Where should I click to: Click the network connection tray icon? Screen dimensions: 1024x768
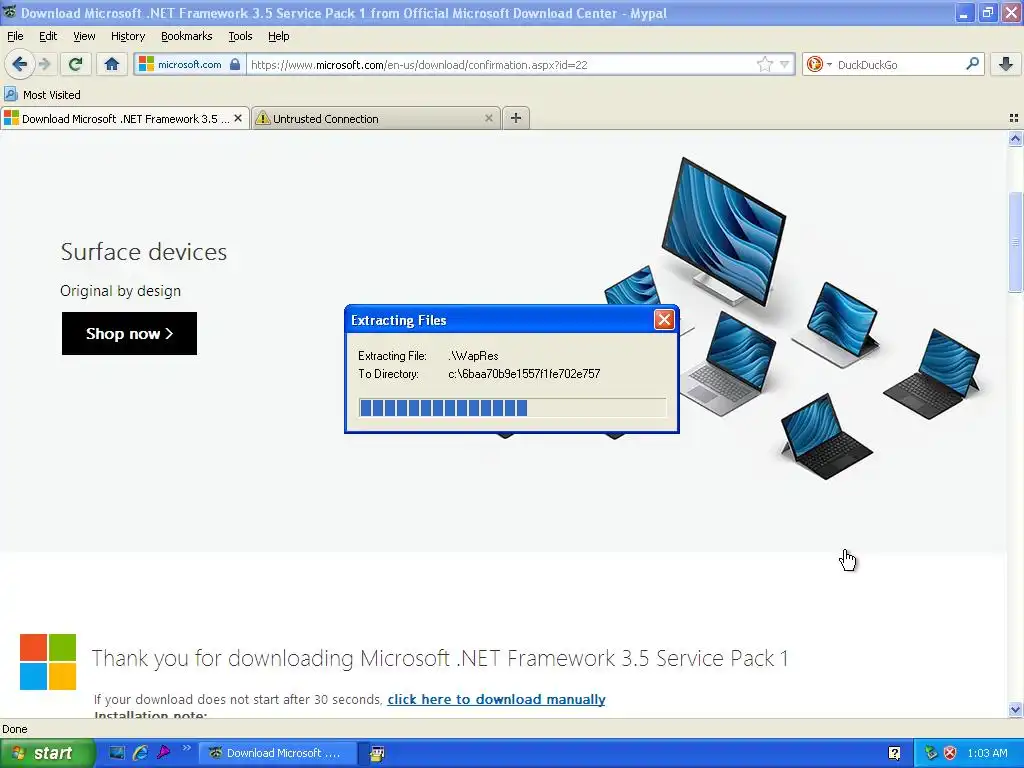[931, 753]
